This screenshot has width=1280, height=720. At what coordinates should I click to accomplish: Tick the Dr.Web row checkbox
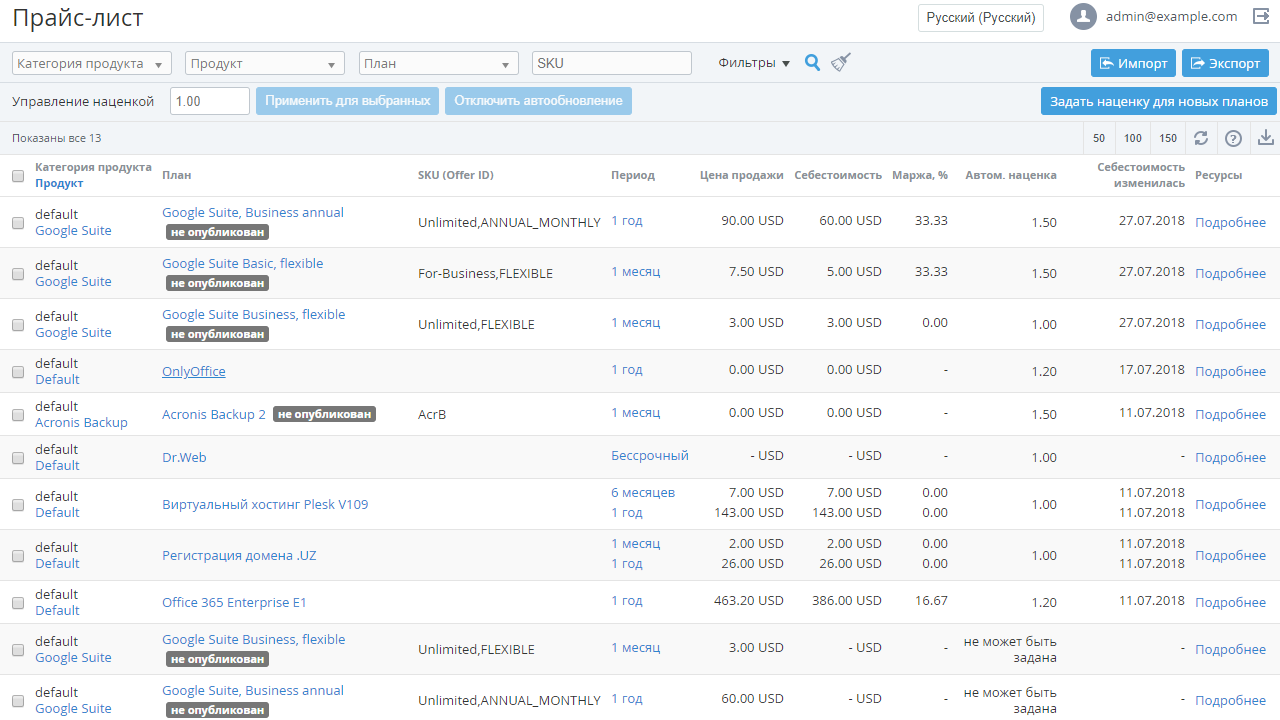[18, 458]
